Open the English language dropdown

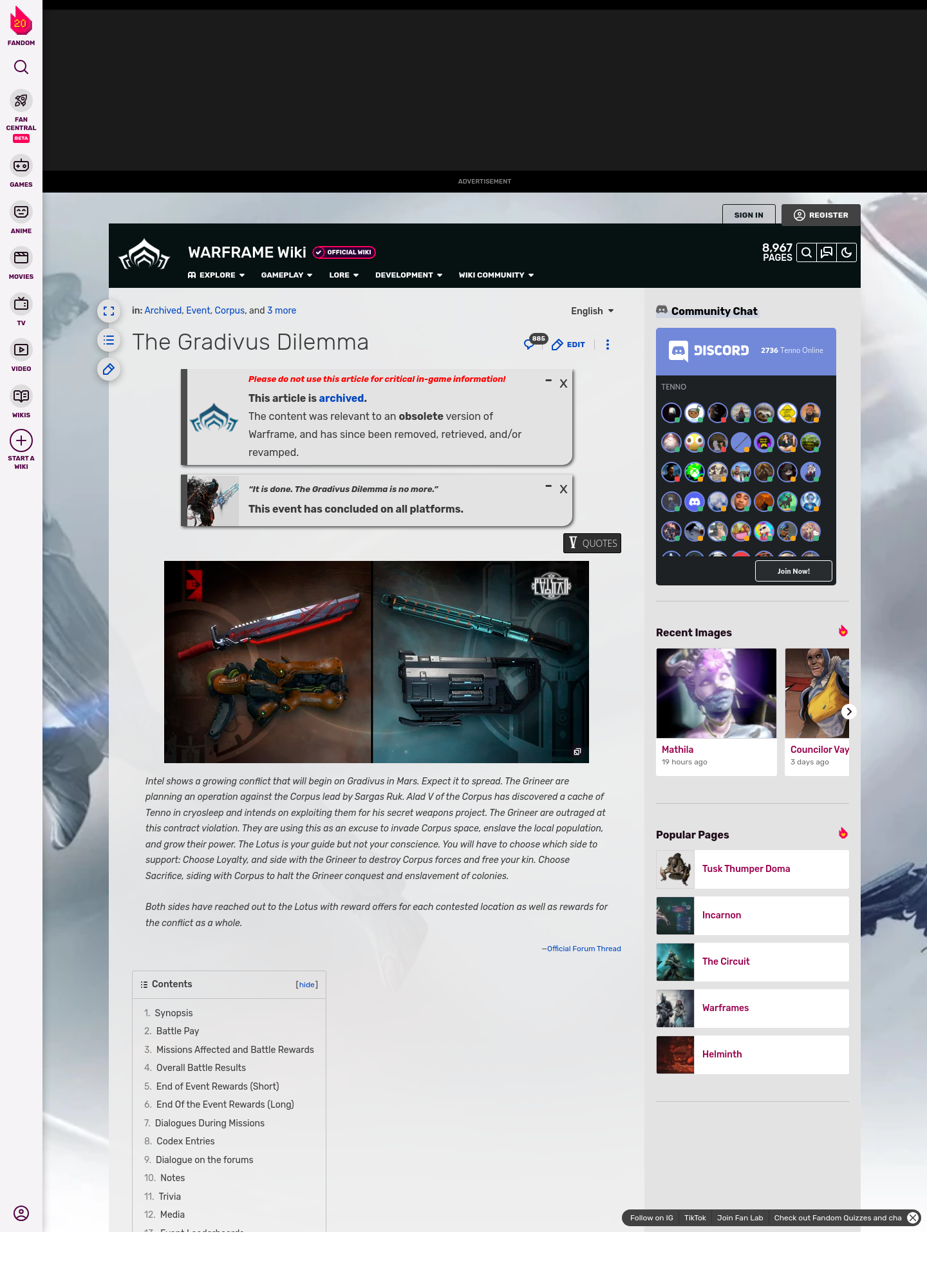click(x=592, y=311)
